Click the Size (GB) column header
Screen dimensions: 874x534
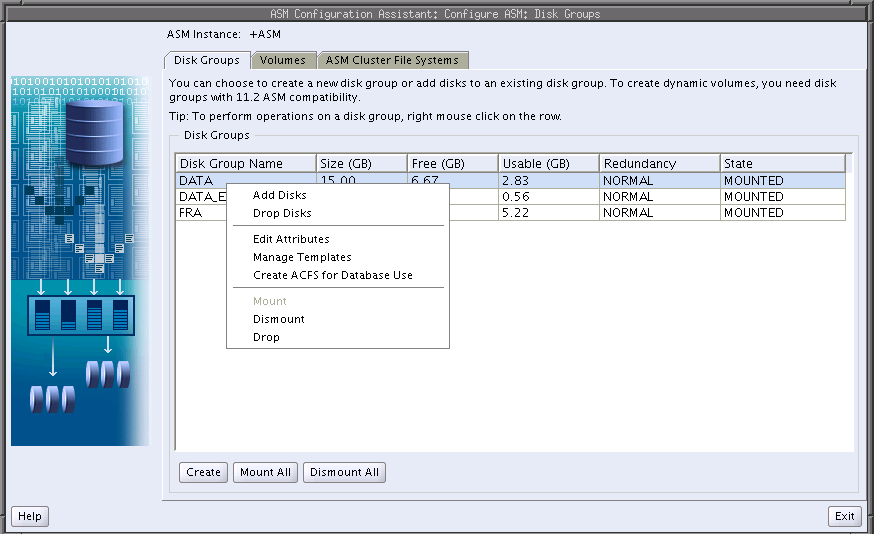click(x=362, y=163)
